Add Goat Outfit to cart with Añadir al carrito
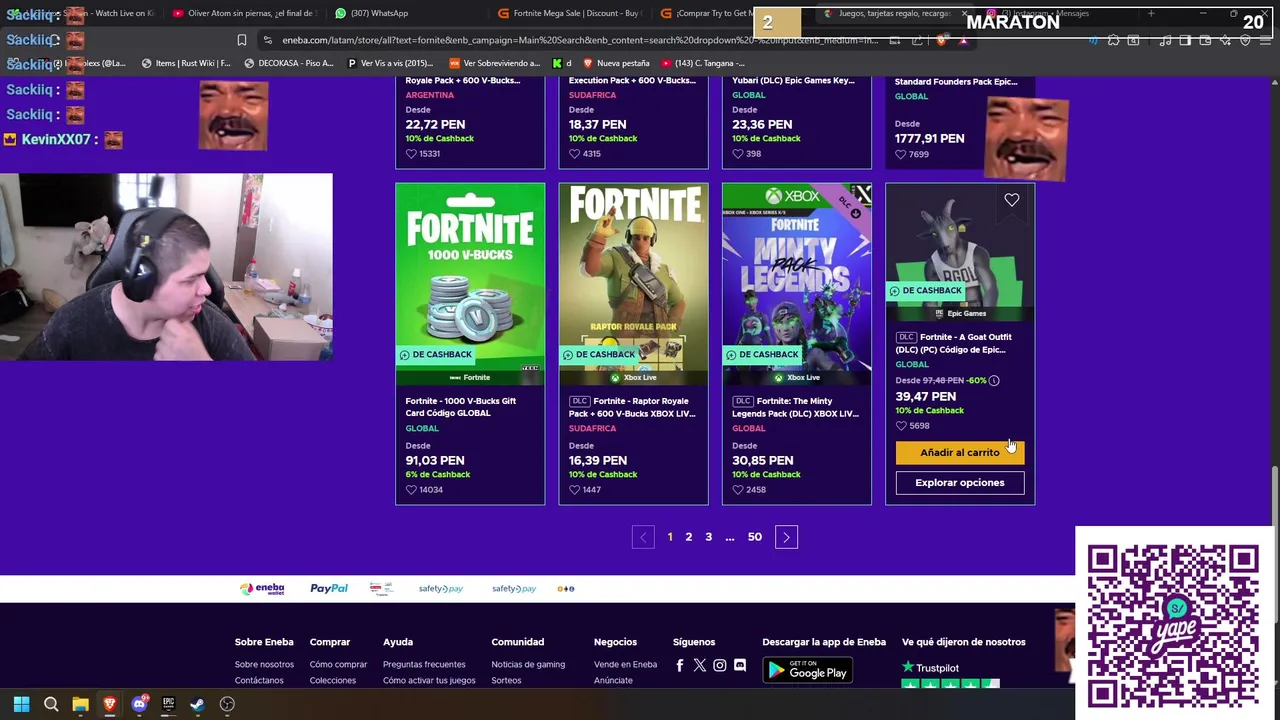The image size is (1280, 720). tap(960, 453)
